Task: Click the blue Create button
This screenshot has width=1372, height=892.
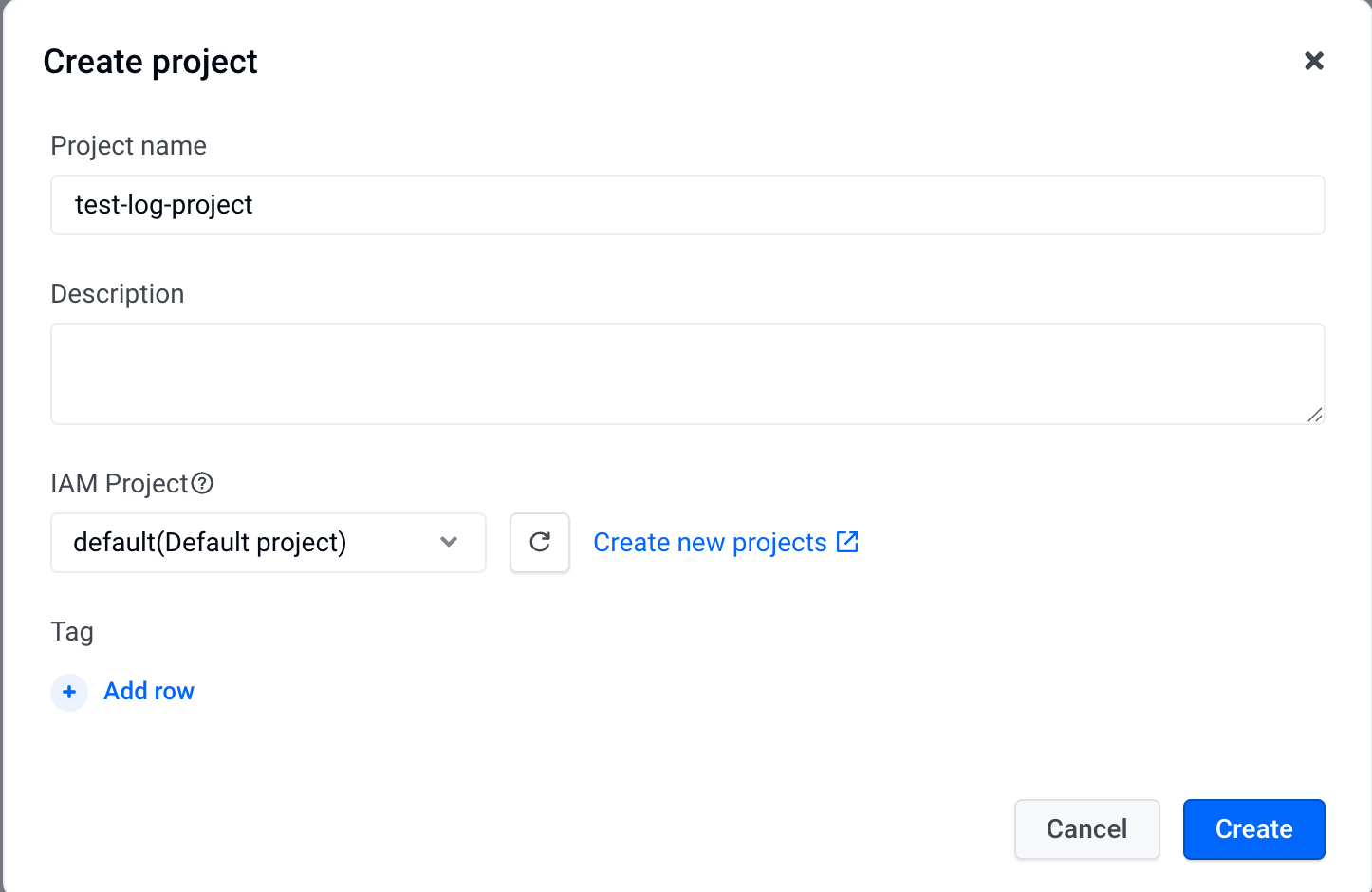Action: 1254,829
